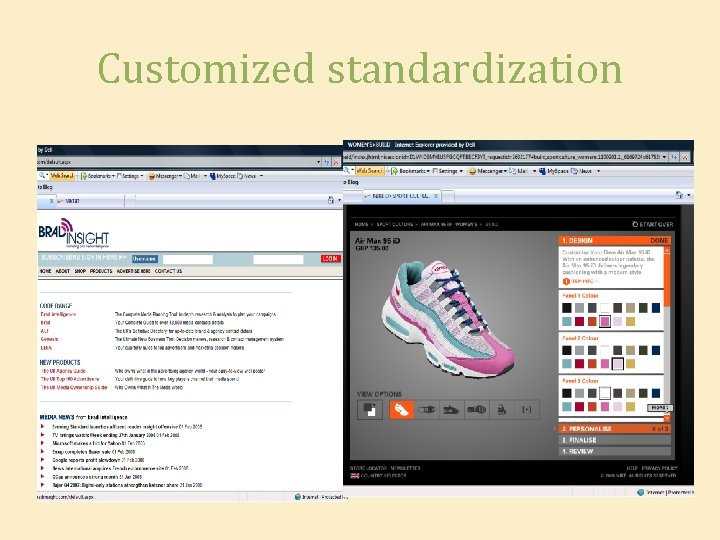720x540 pixels.
Task: Open the Products menu on Brad Insight
Action: click(101, 271)
